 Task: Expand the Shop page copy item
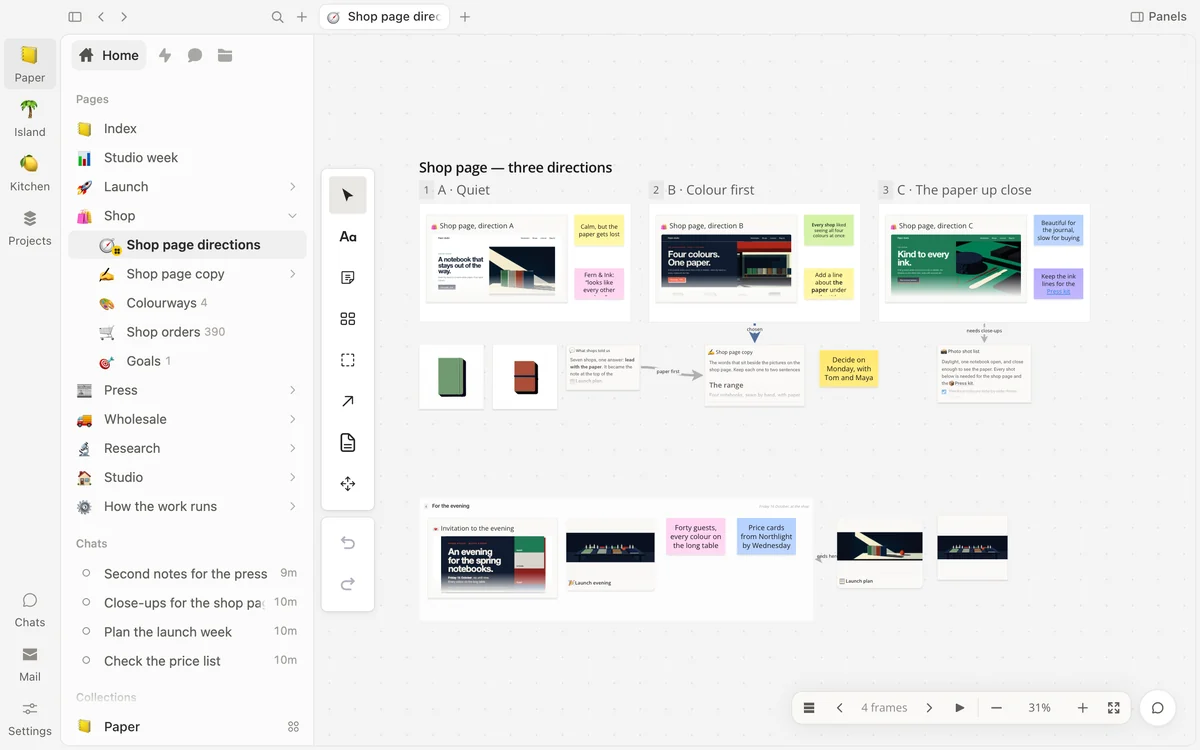point(292,274)
